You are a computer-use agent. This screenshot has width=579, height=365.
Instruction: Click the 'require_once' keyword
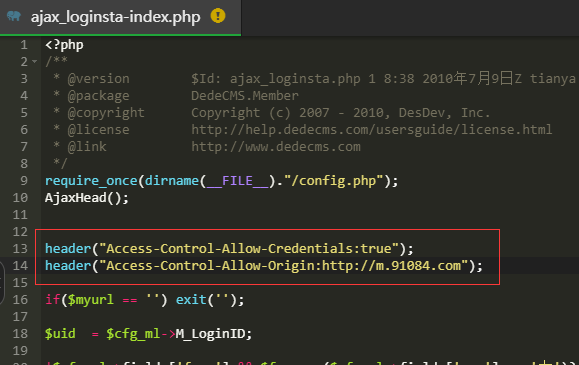coord(91,181)
